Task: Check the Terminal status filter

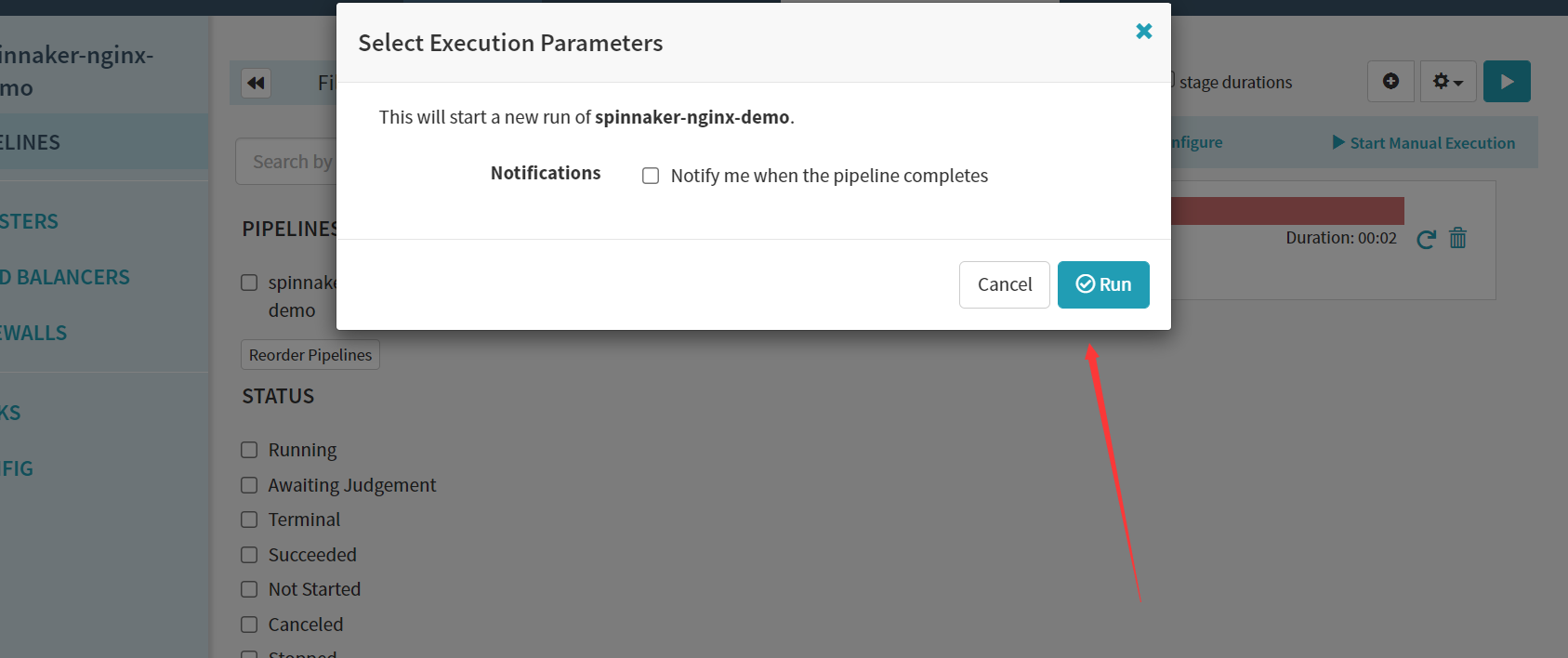Action: coord(249,520)
